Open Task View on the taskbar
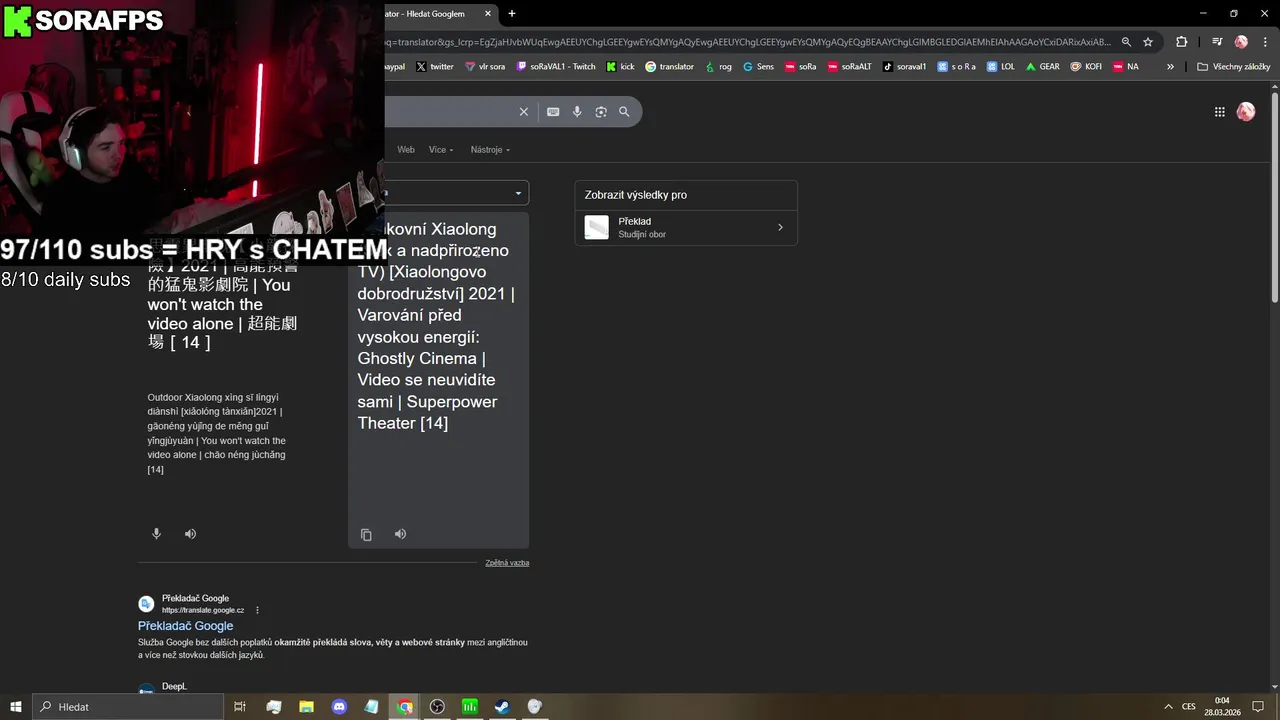Screen dimensions: 1280x720 (240, 707)
